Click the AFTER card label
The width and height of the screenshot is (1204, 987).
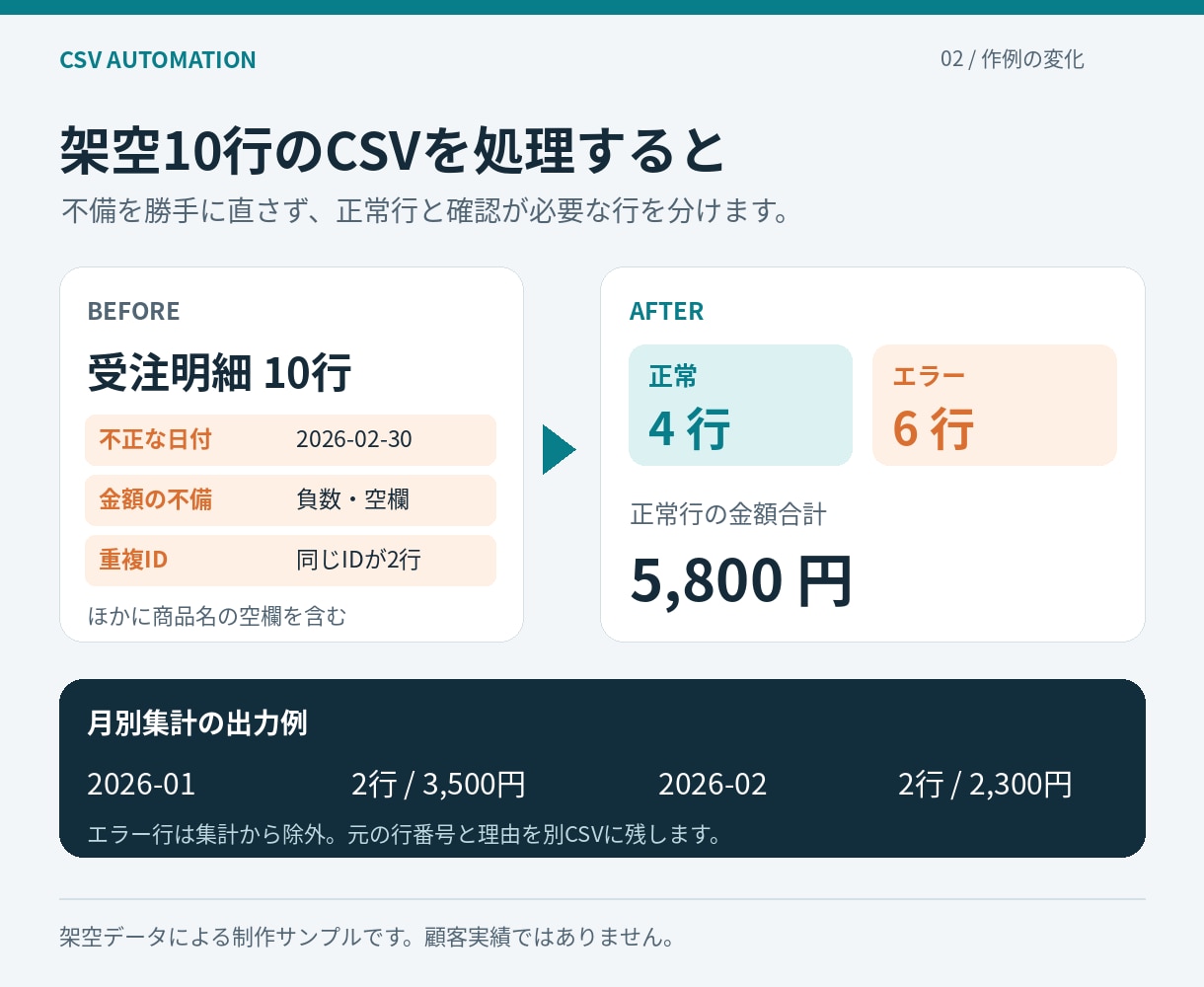pyautogui.click(x=666, y=311)
